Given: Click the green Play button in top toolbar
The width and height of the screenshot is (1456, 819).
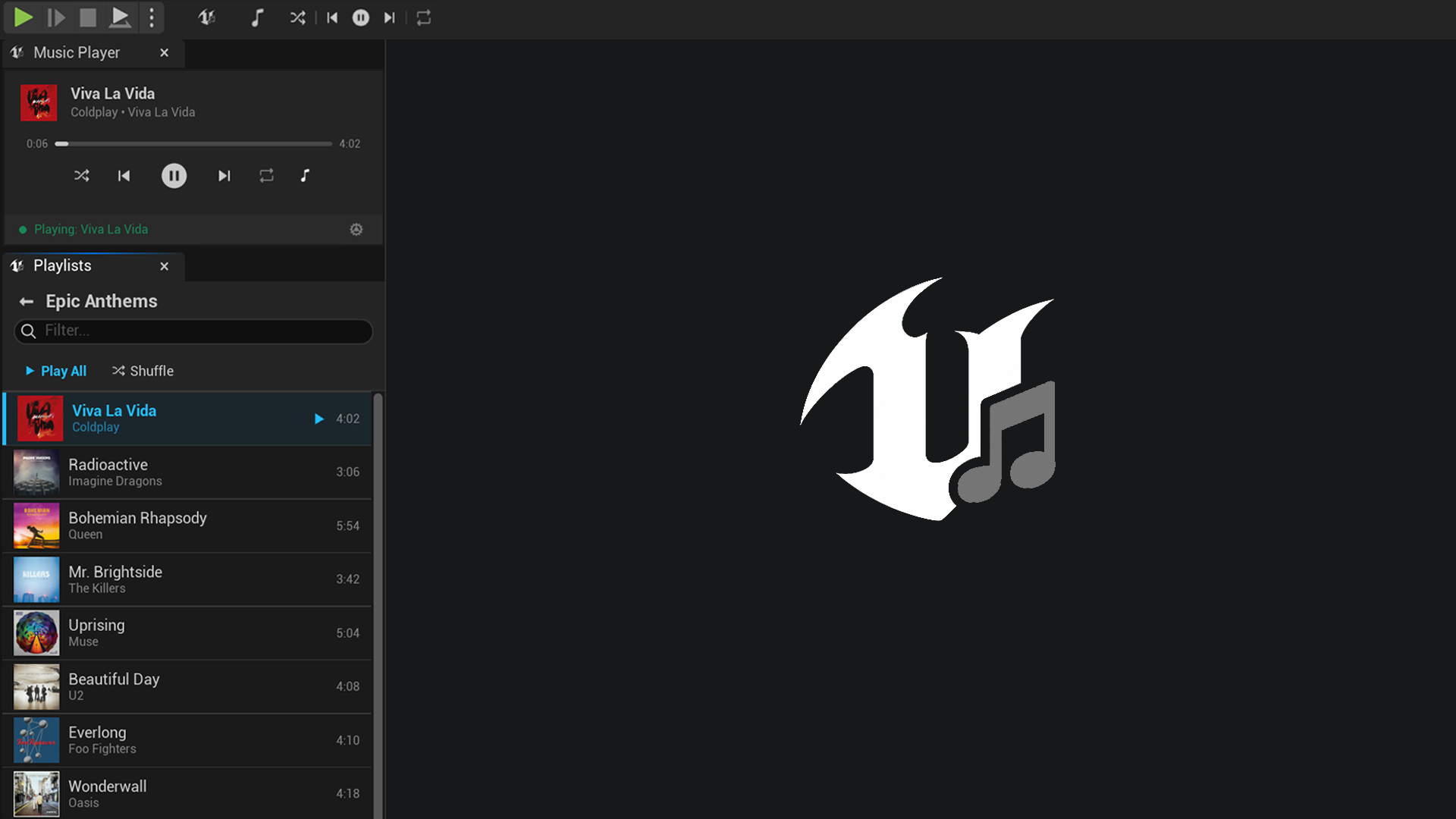Looking at the screenshot, I should 24,17.
